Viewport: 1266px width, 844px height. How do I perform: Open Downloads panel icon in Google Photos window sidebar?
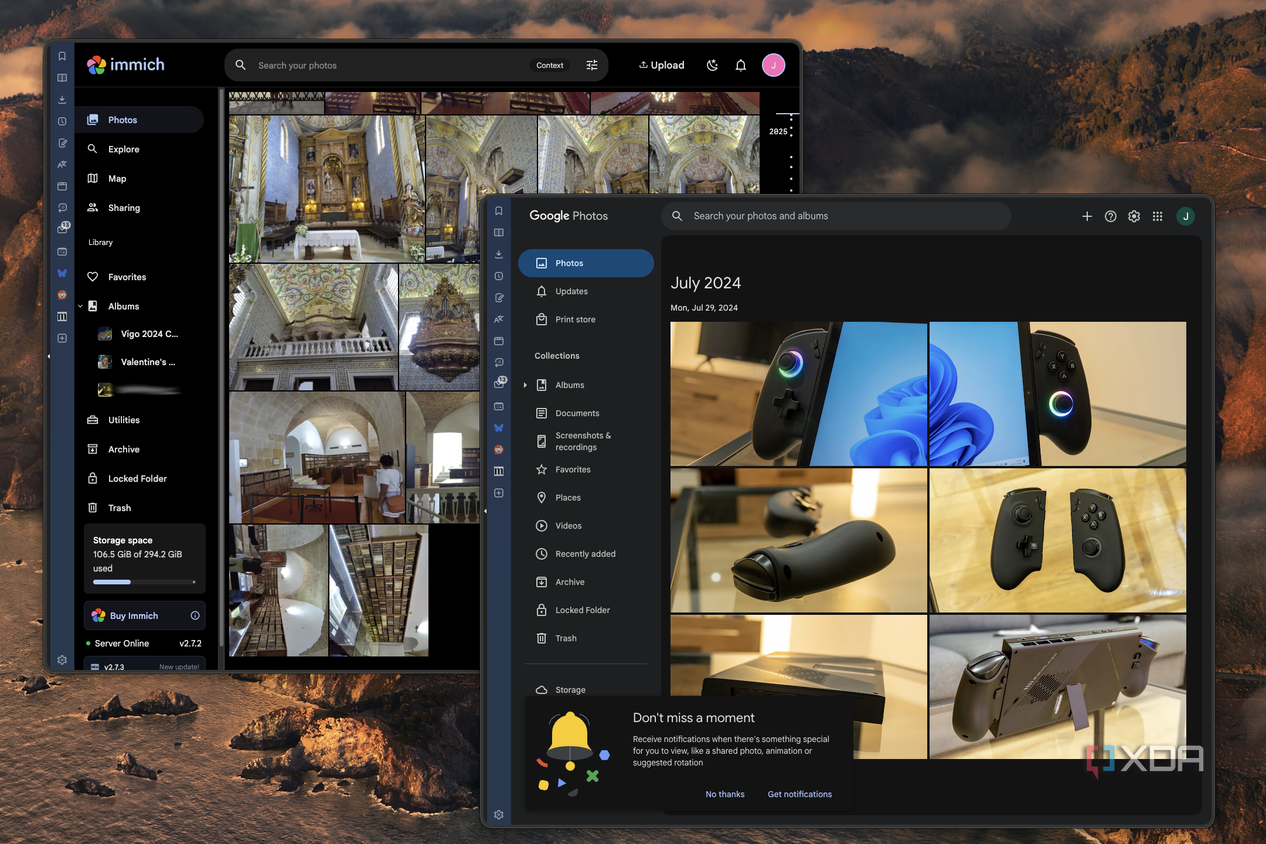[x=498, y=254]
